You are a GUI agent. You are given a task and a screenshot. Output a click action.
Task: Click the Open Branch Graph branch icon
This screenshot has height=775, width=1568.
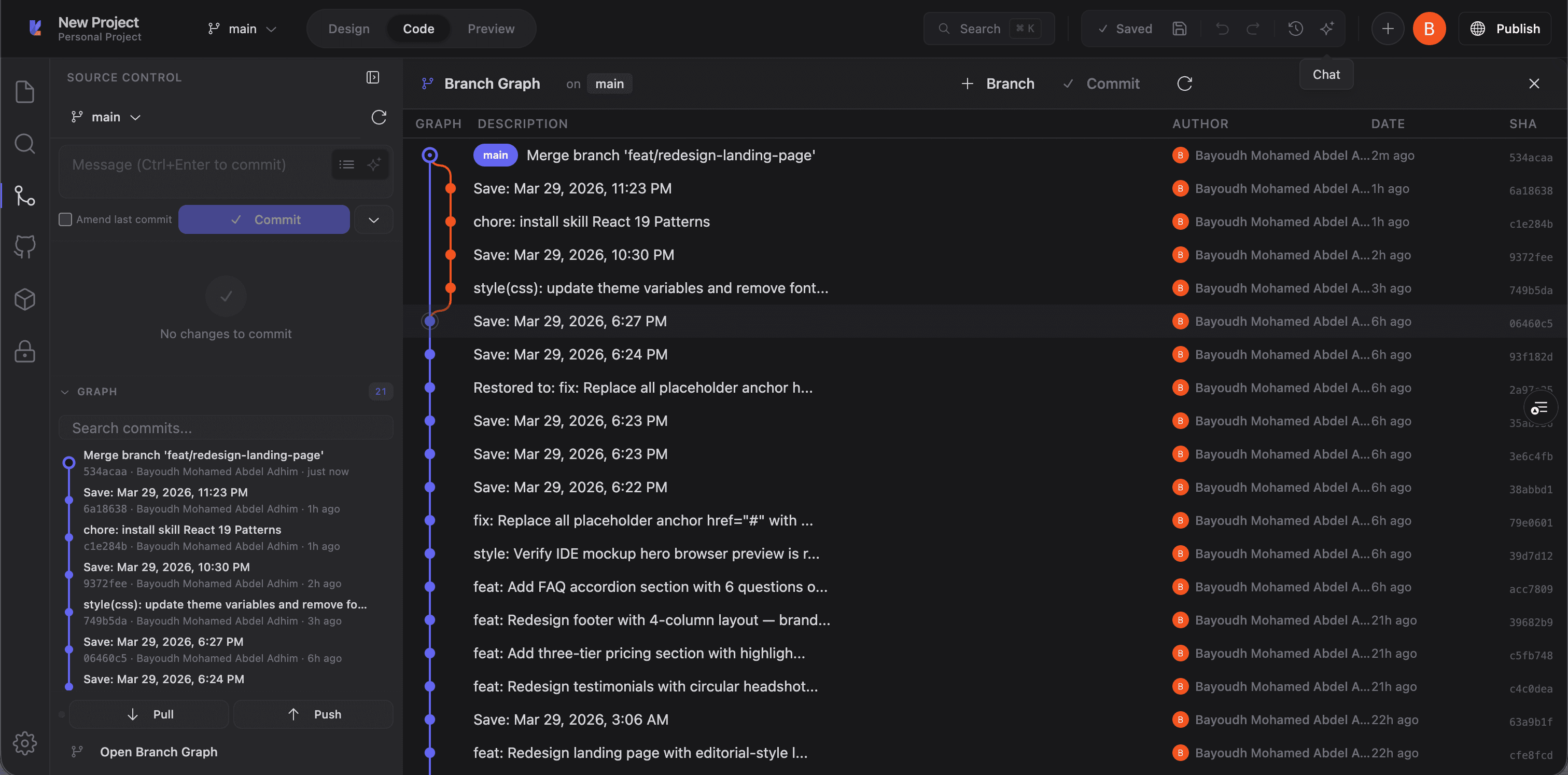click(x=77, y=751)
